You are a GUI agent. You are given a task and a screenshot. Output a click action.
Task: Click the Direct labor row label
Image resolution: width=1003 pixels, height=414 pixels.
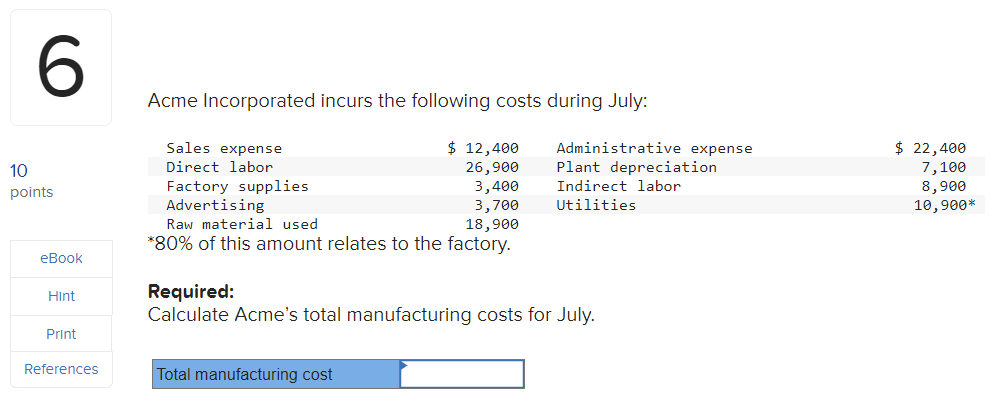click(x=219, y=167)
